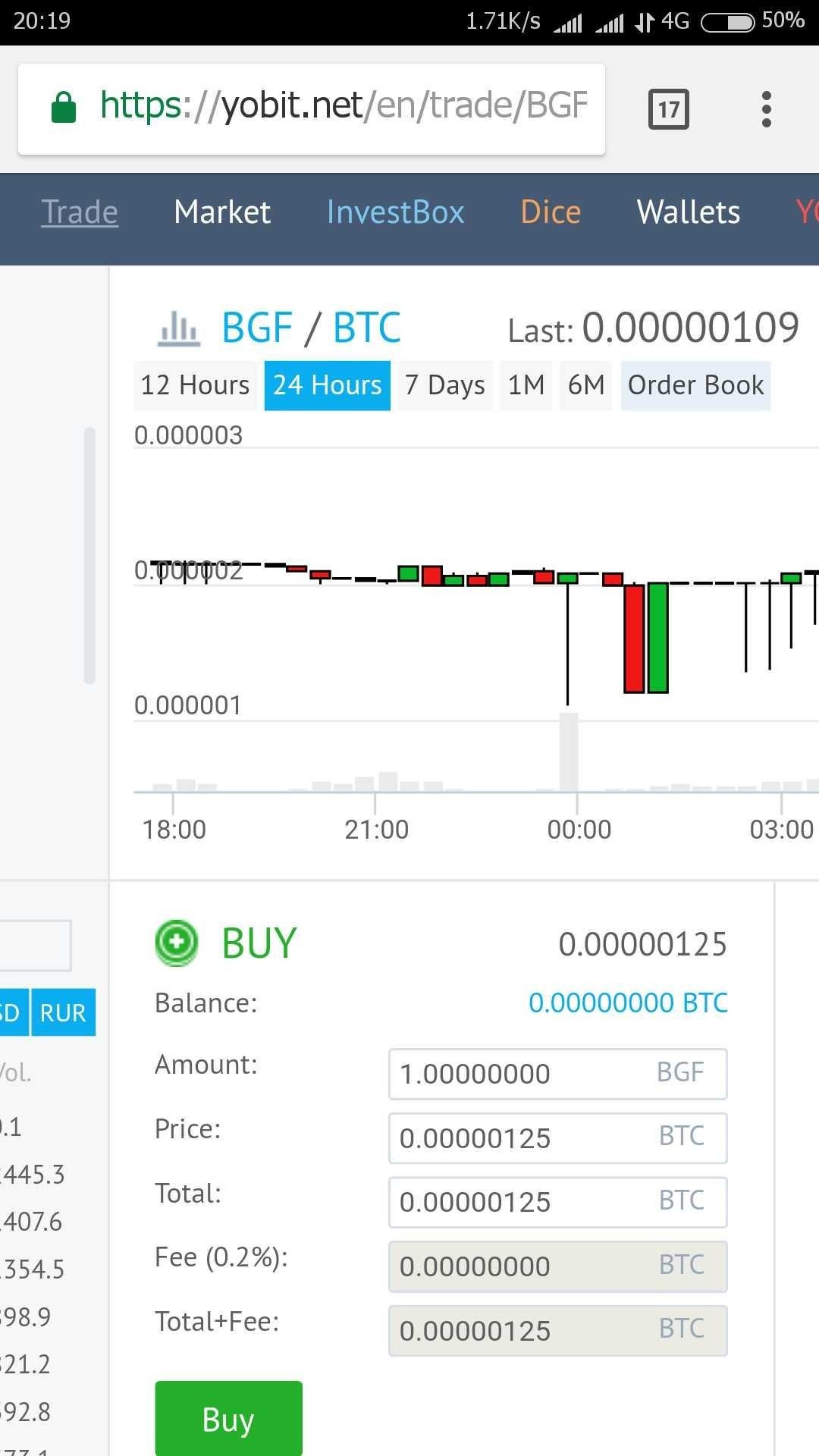Click the 0.000003 price axis label

[x=188, y=435]
